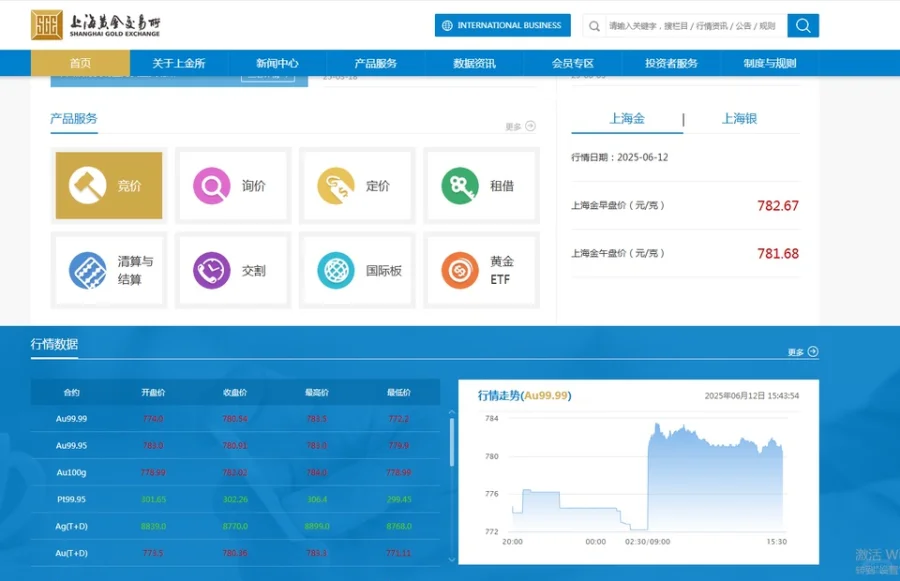Click the blue abacus icon for 清算与结算
The image size is (900, 581).
(x=87, y=270)
